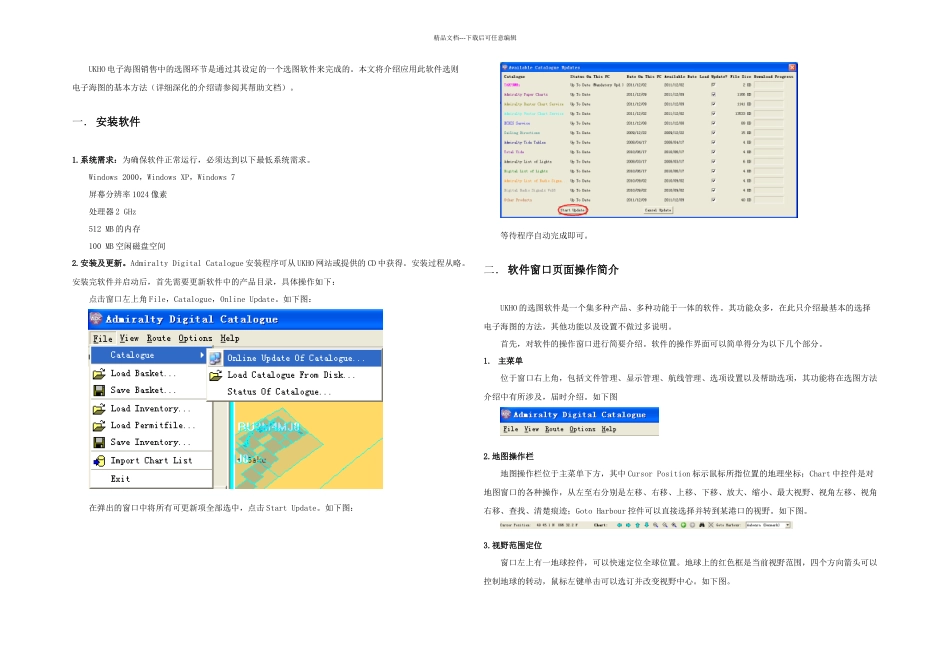This screenshot has height=672, width=950.
Task: Close the Available Catalogue Updates dialog
Action: coord(792,67)
